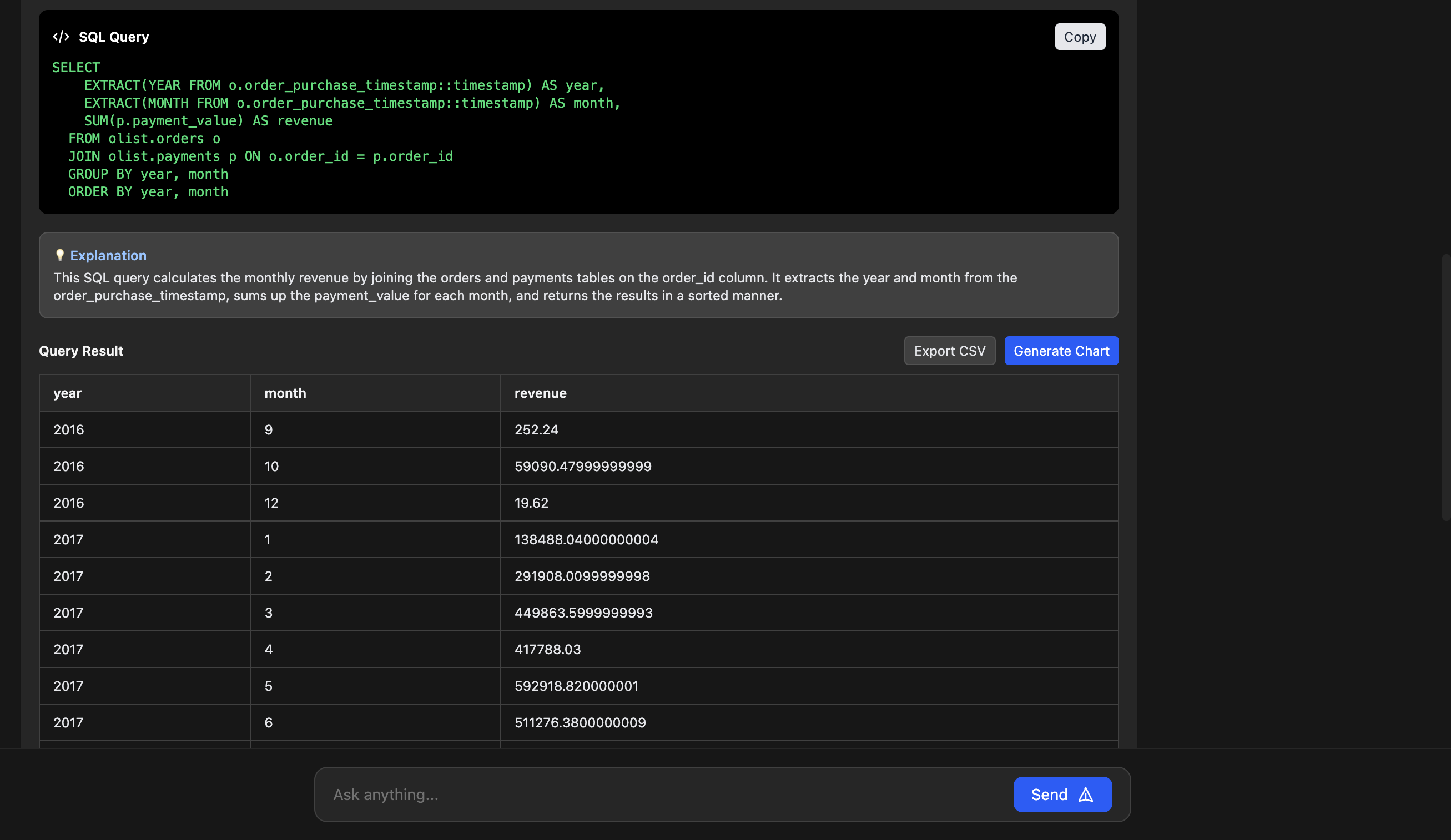Select revenue cell 252.24
The image size is (1451, 840).
pyautogui.click(x=809, y=429)
